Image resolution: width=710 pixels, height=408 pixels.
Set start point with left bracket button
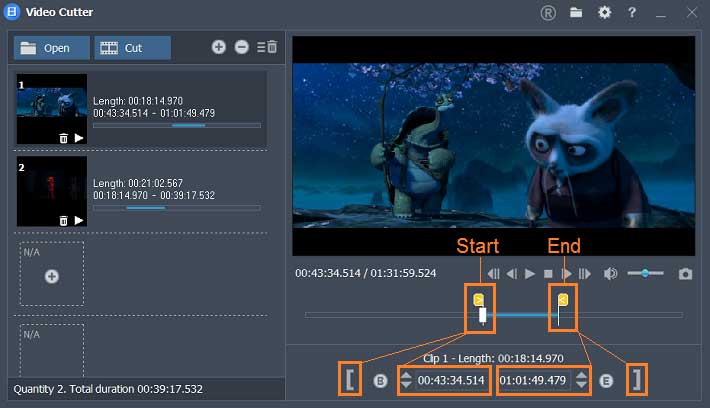(350, 379)
